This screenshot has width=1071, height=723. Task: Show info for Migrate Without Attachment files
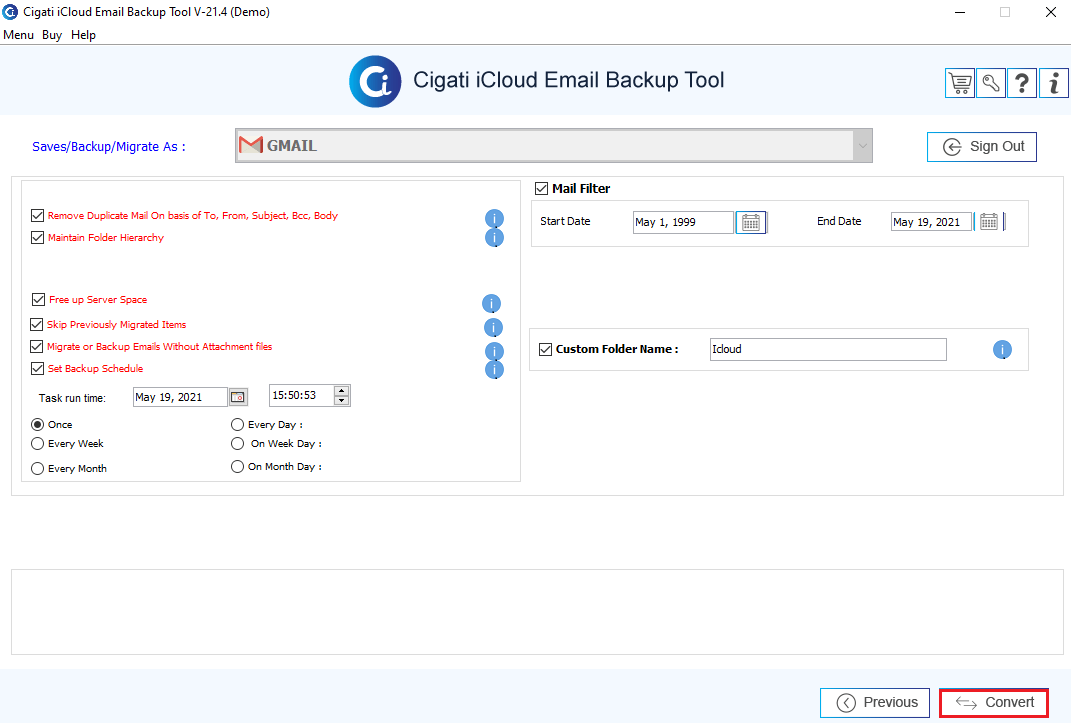click(495, 351)
